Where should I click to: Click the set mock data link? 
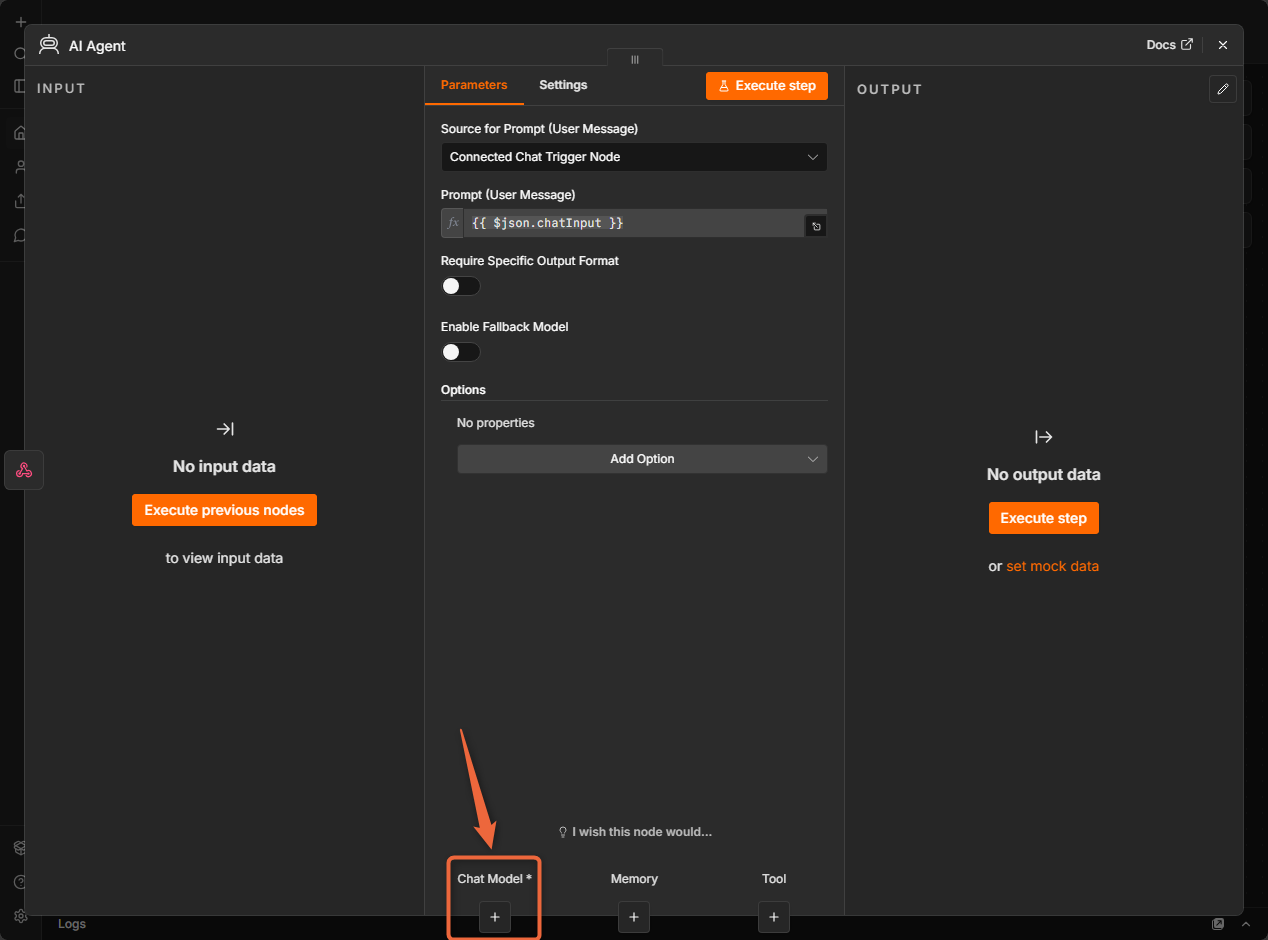[1052, 566]
